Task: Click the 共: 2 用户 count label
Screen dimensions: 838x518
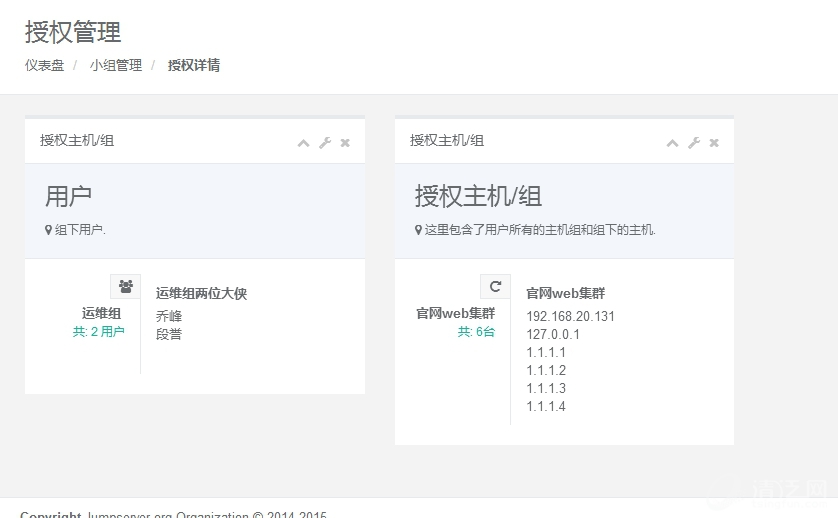Action: (98, 331)
